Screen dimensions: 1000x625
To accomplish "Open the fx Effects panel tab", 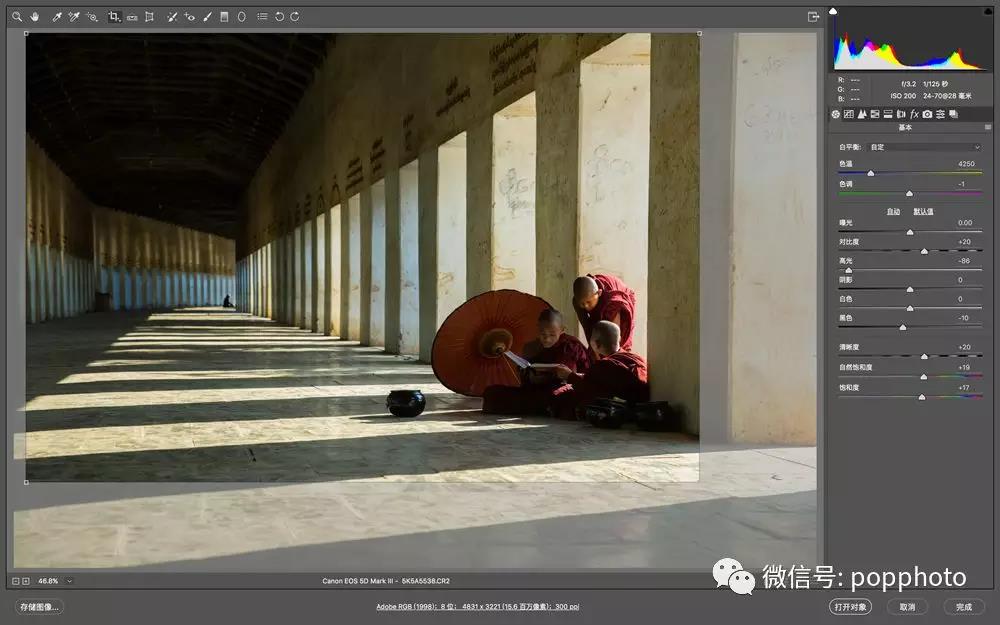I will pos(914,114).
